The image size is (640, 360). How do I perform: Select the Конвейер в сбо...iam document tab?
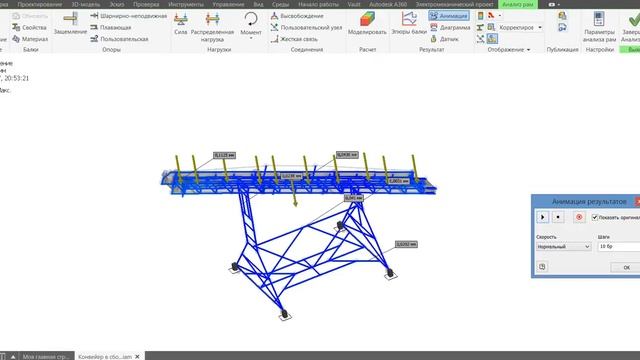(x=105, y=356)
